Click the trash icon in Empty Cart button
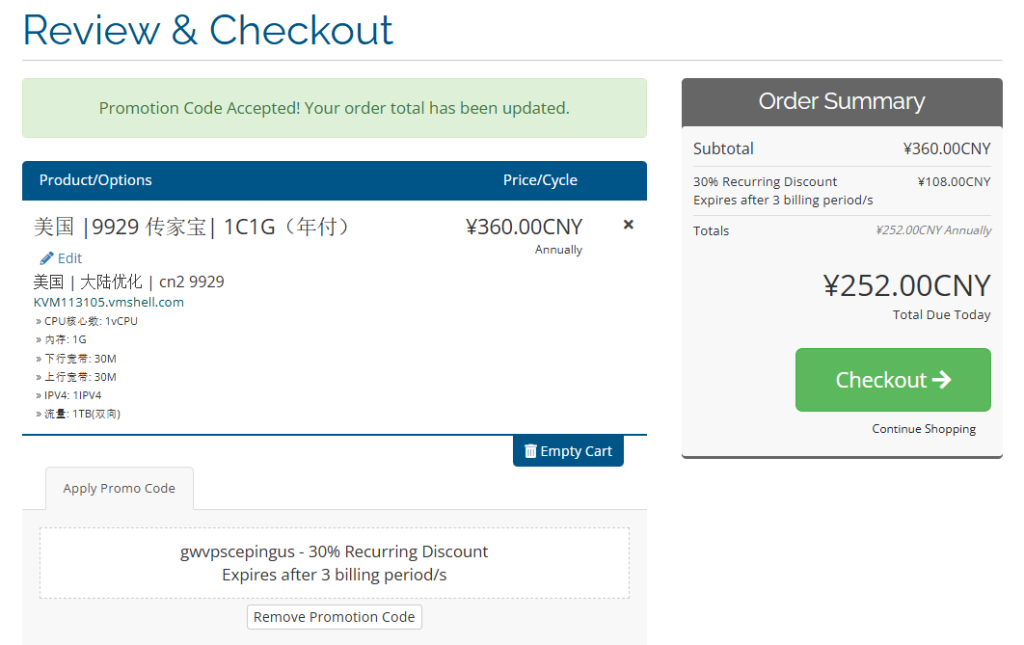Image resolution: width=1024 pixels, height=645 pixels. pos(530,451)
